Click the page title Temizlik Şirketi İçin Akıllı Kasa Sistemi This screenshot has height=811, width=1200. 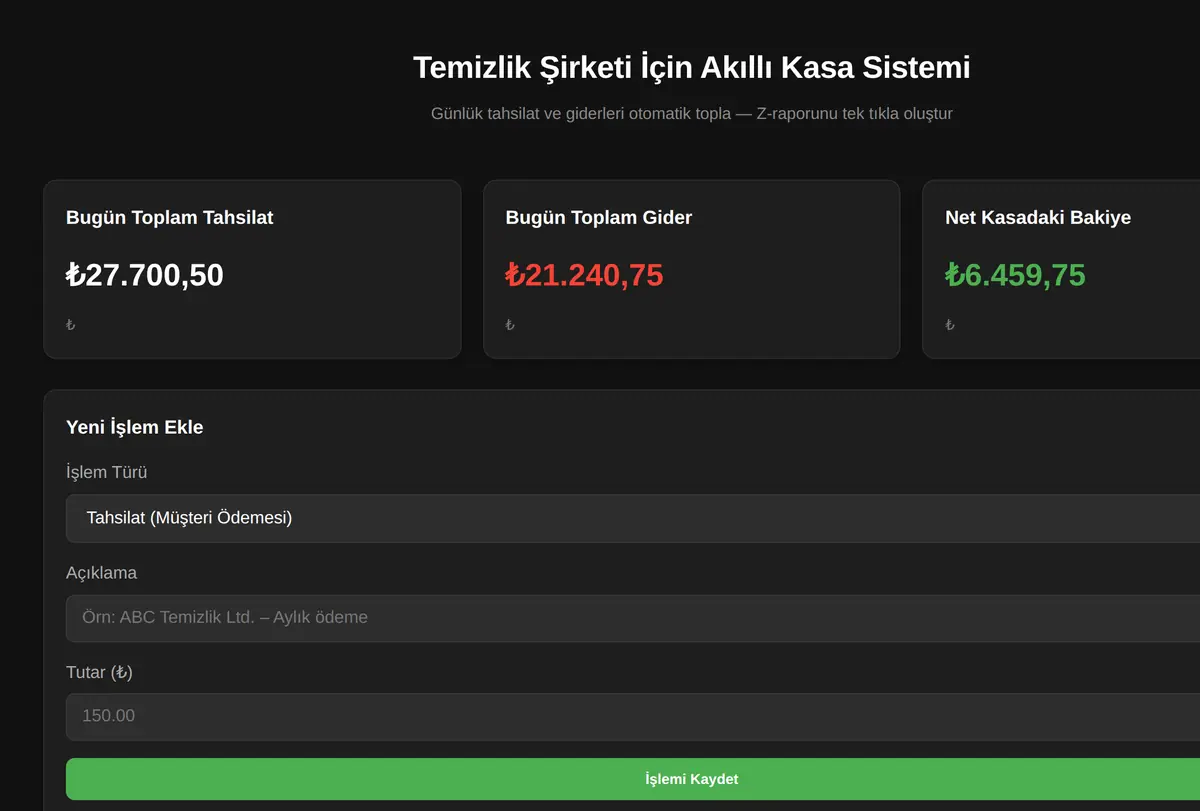[692, 67]
